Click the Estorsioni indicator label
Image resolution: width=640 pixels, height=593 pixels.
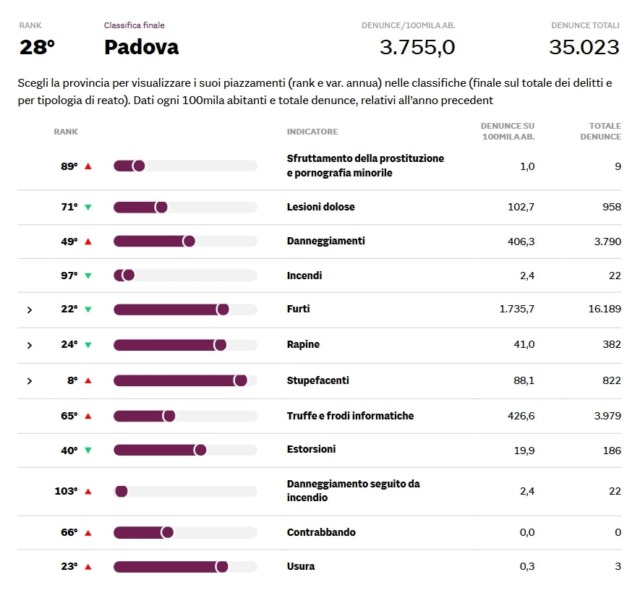[311, 450]
